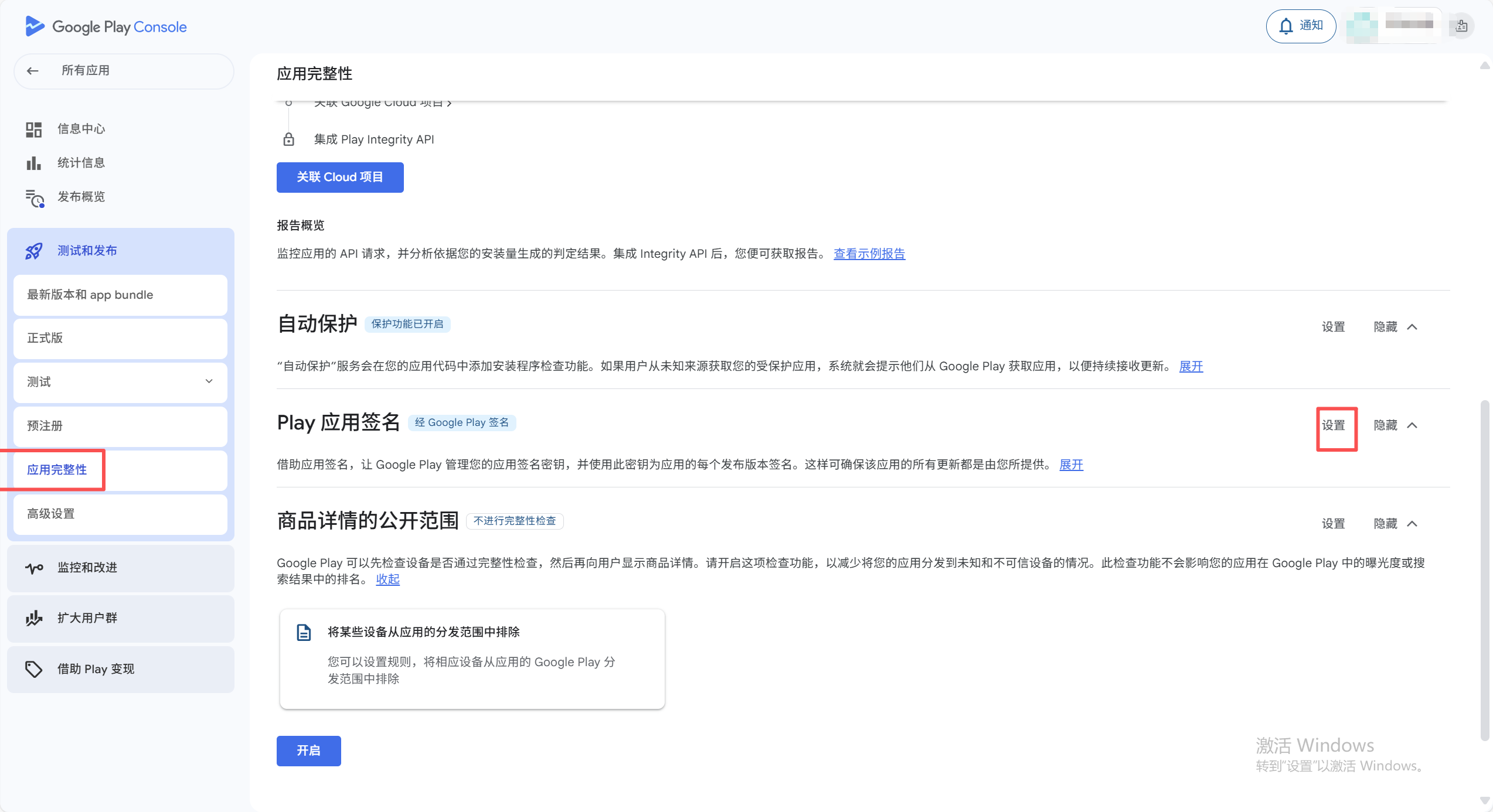Click the back arrow beside 所有应用
The width and height of the screenshot is (1493, 812).
(x=33, y=71)
